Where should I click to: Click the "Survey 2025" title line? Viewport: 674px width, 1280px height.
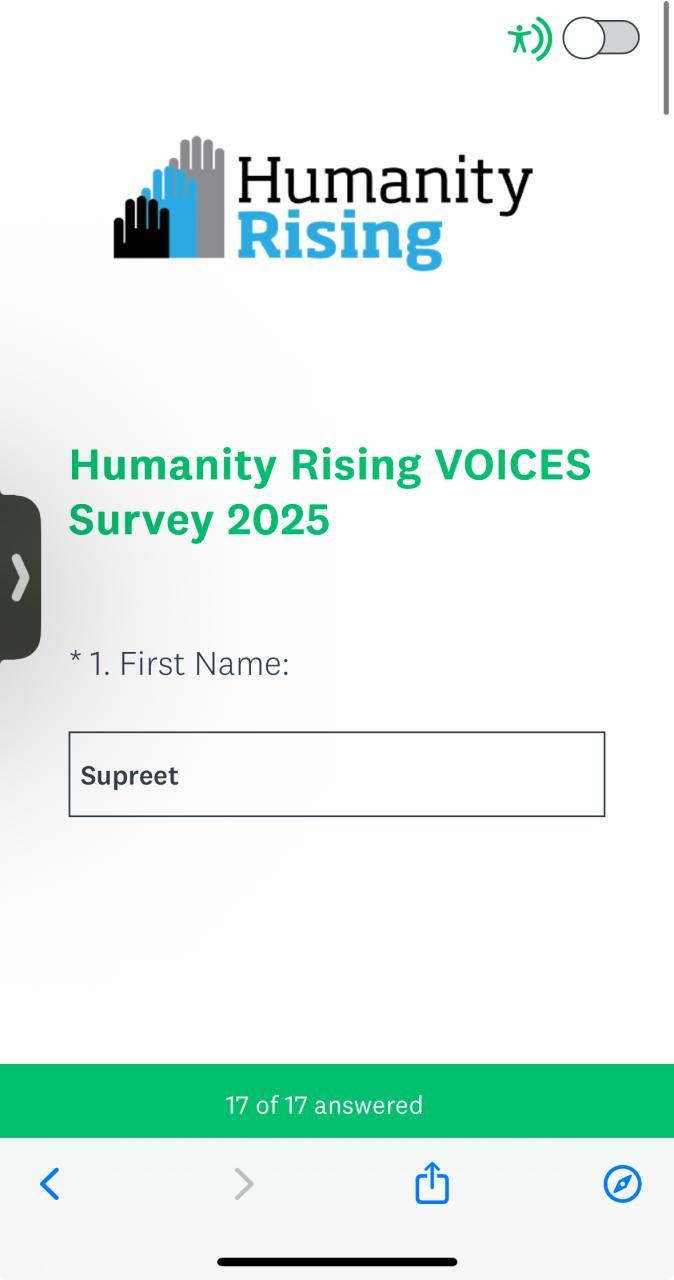point(199,520)
